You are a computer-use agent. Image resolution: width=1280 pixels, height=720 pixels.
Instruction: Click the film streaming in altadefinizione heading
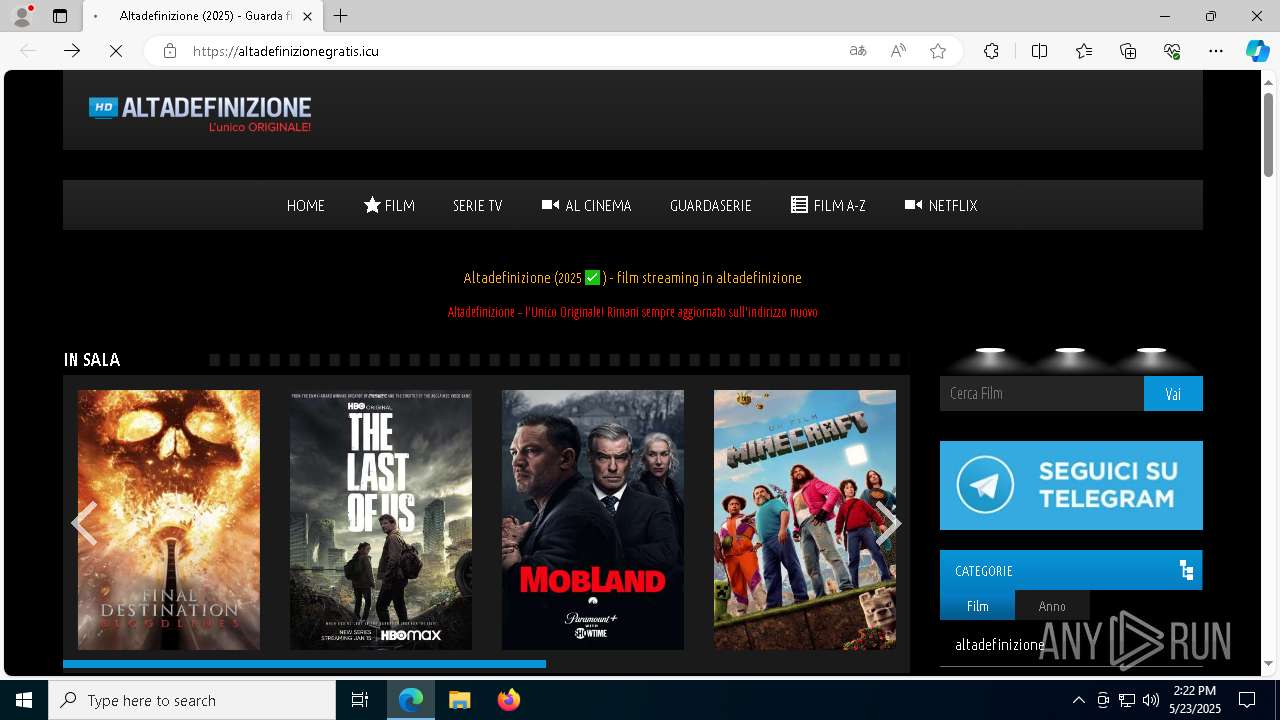633,277
